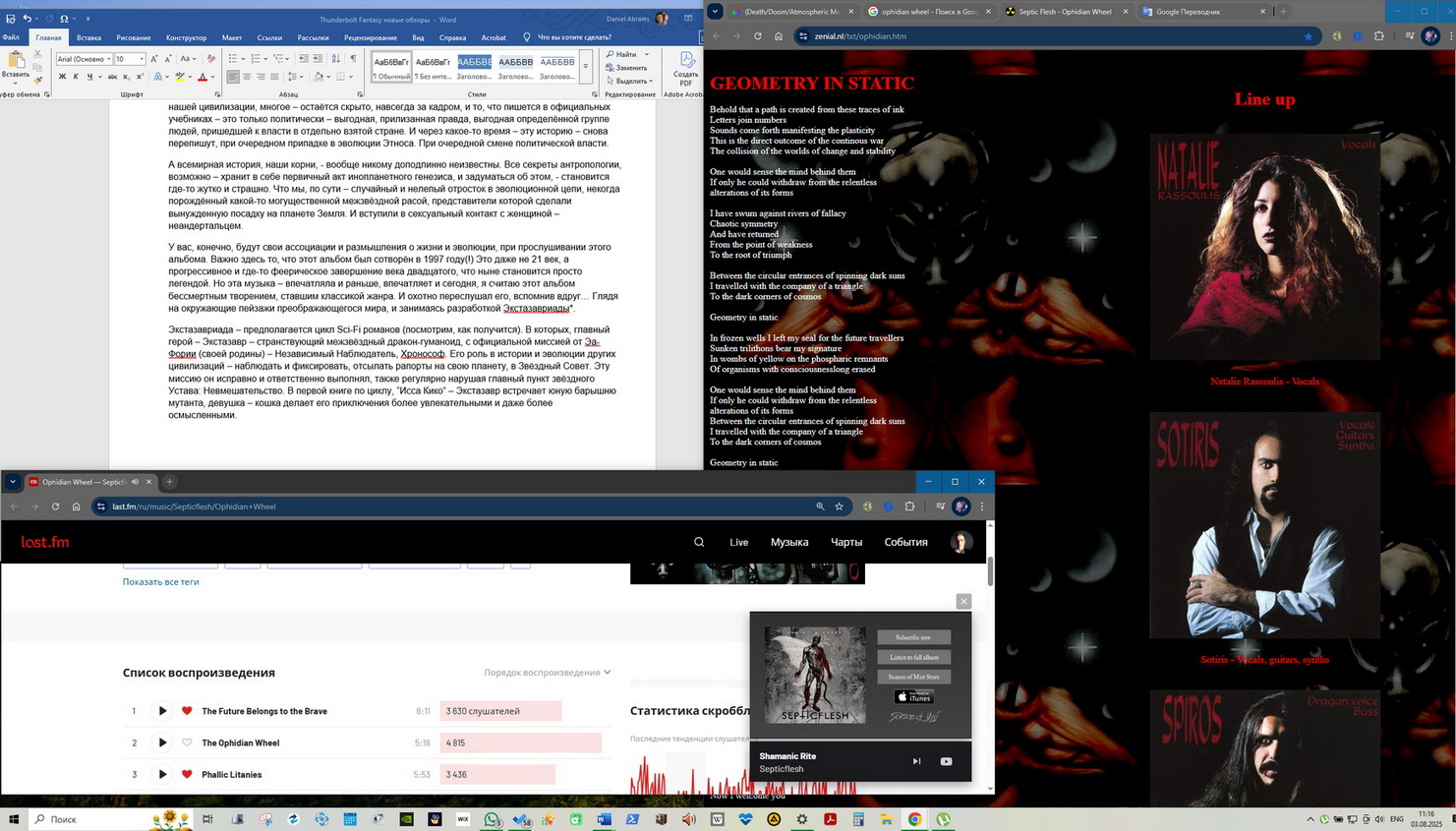
Task: Play The Future Belongs to the Brave
Action: coord(162,711)
